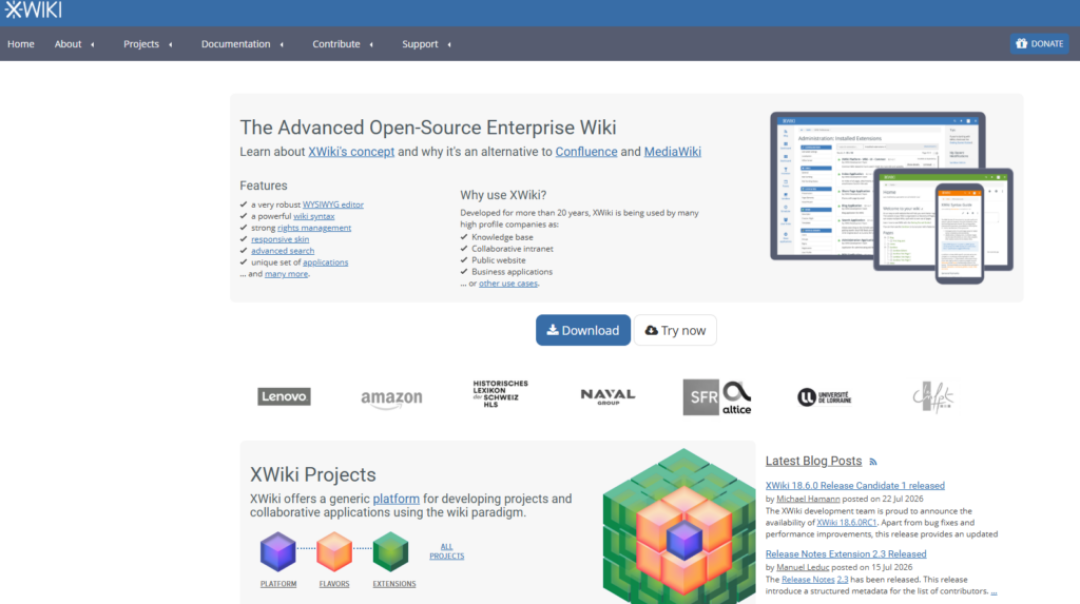Click the Historisches Lexikon der Schweiz logo
Viewport: 1080px width, 604px height.
pyautogui.click(x=500, y=394)
